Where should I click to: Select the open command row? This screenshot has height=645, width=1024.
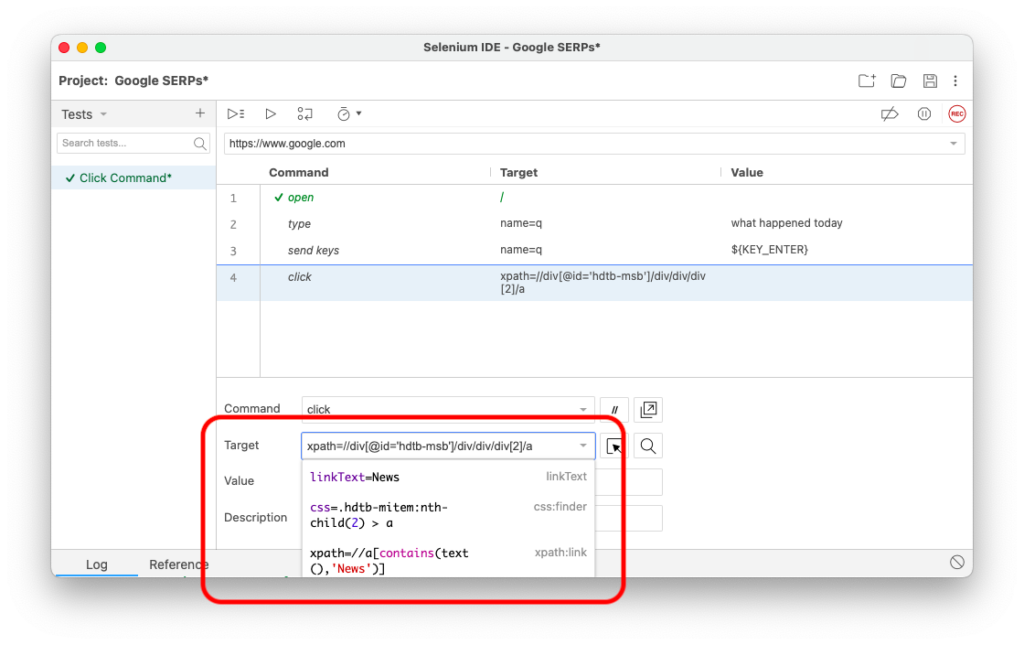(594, 197)
